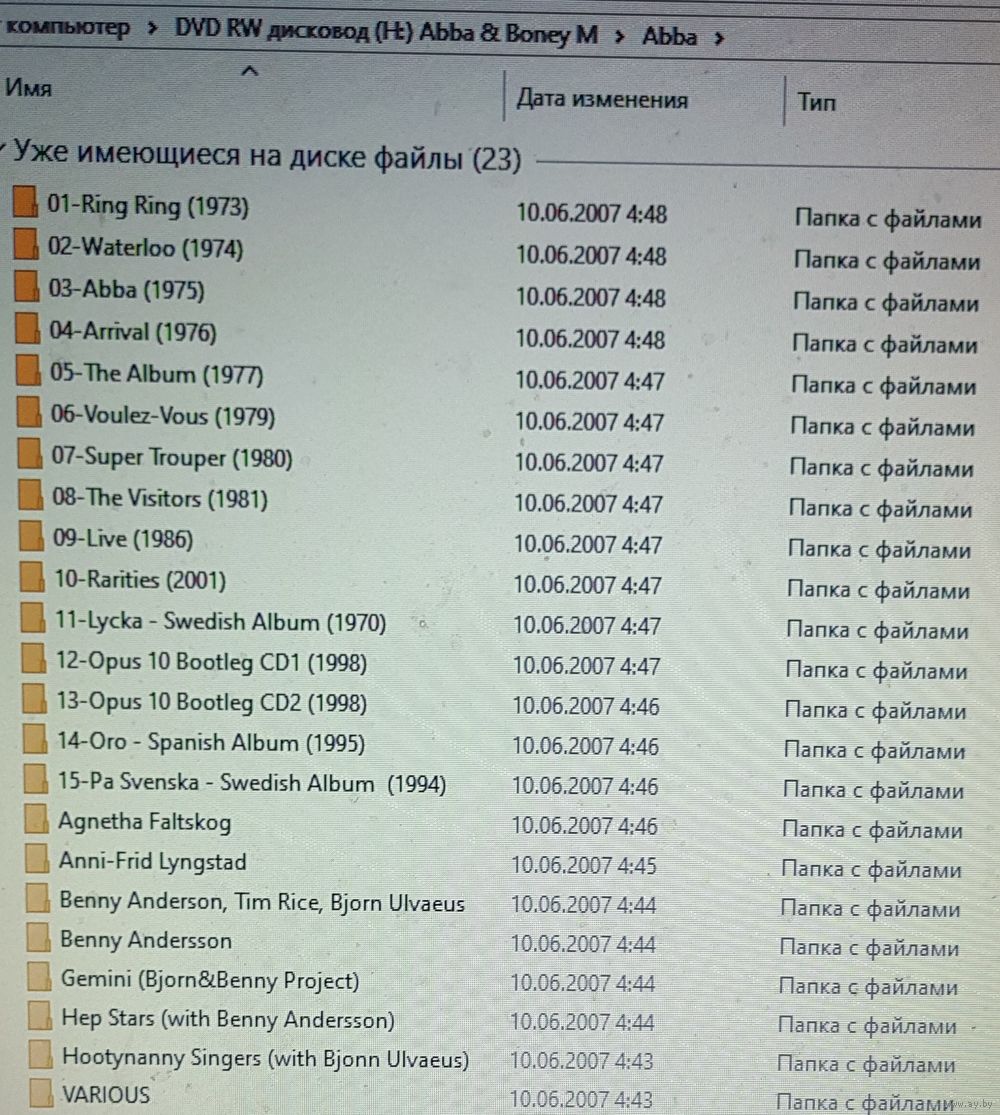Click the folder icon of 11-Lycka - Swedish Album

(x=33, y=617)
